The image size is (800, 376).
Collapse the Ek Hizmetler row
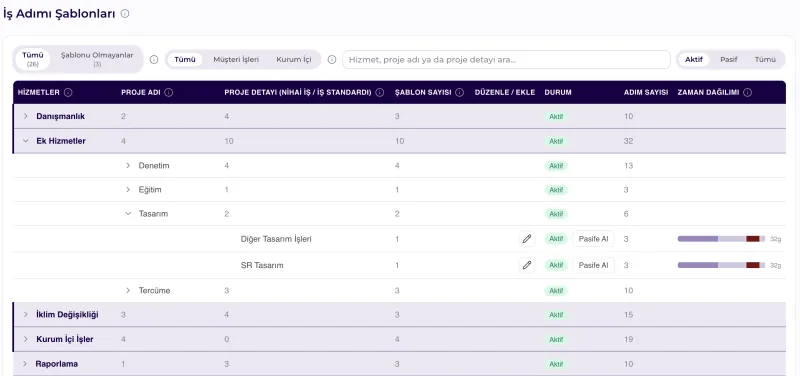click(26, 141)
